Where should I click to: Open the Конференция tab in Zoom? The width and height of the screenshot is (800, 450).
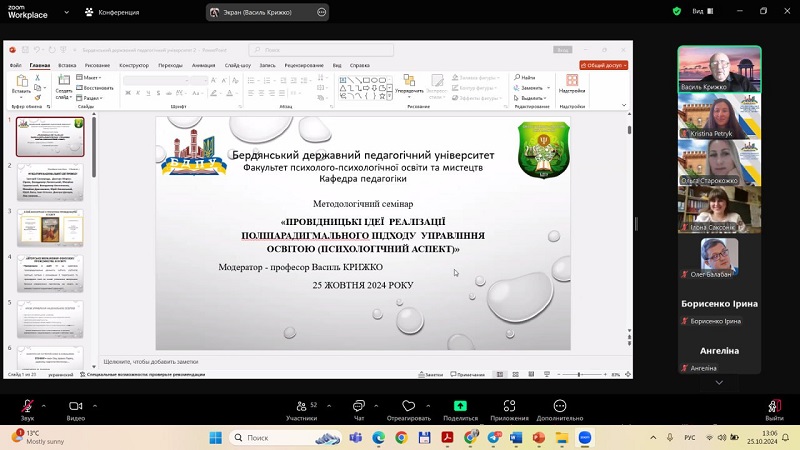[112, 12]
